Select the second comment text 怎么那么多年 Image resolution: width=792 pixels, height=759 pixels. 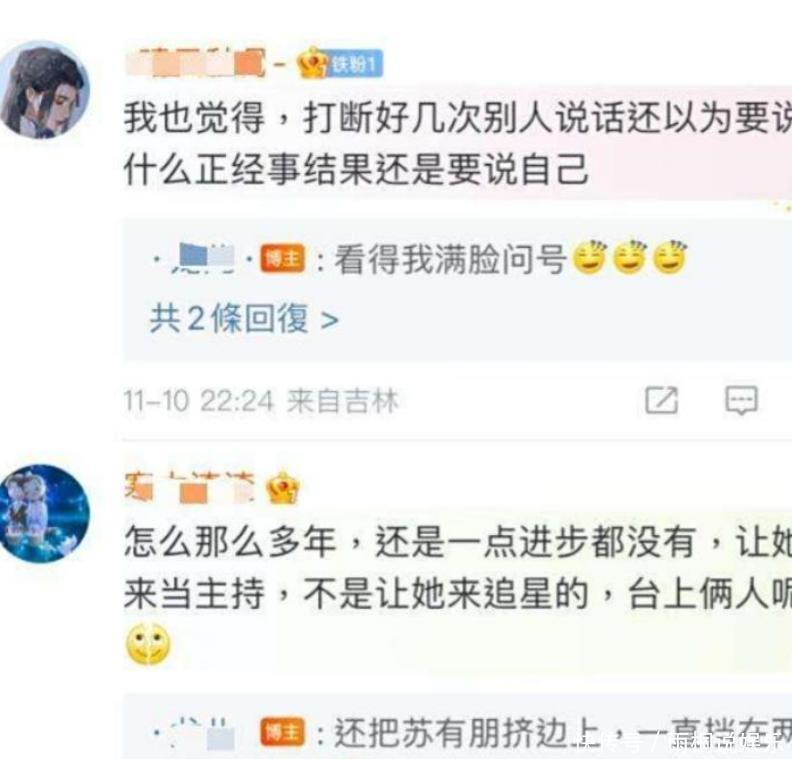coord(230,541)
